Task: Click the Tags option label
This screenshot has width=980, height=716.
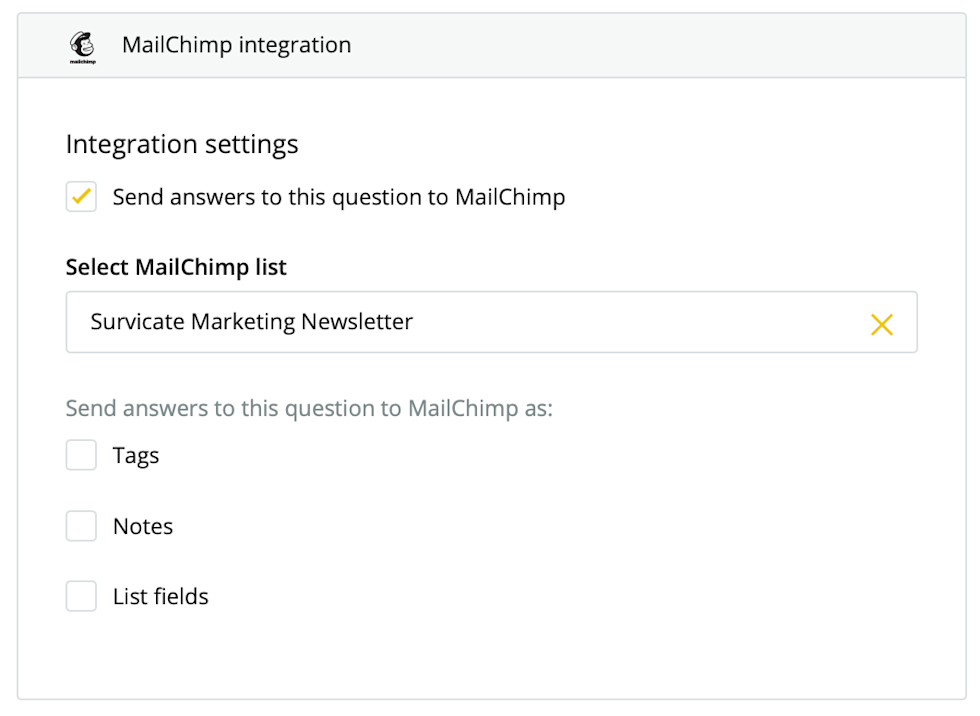Action: 136,456
